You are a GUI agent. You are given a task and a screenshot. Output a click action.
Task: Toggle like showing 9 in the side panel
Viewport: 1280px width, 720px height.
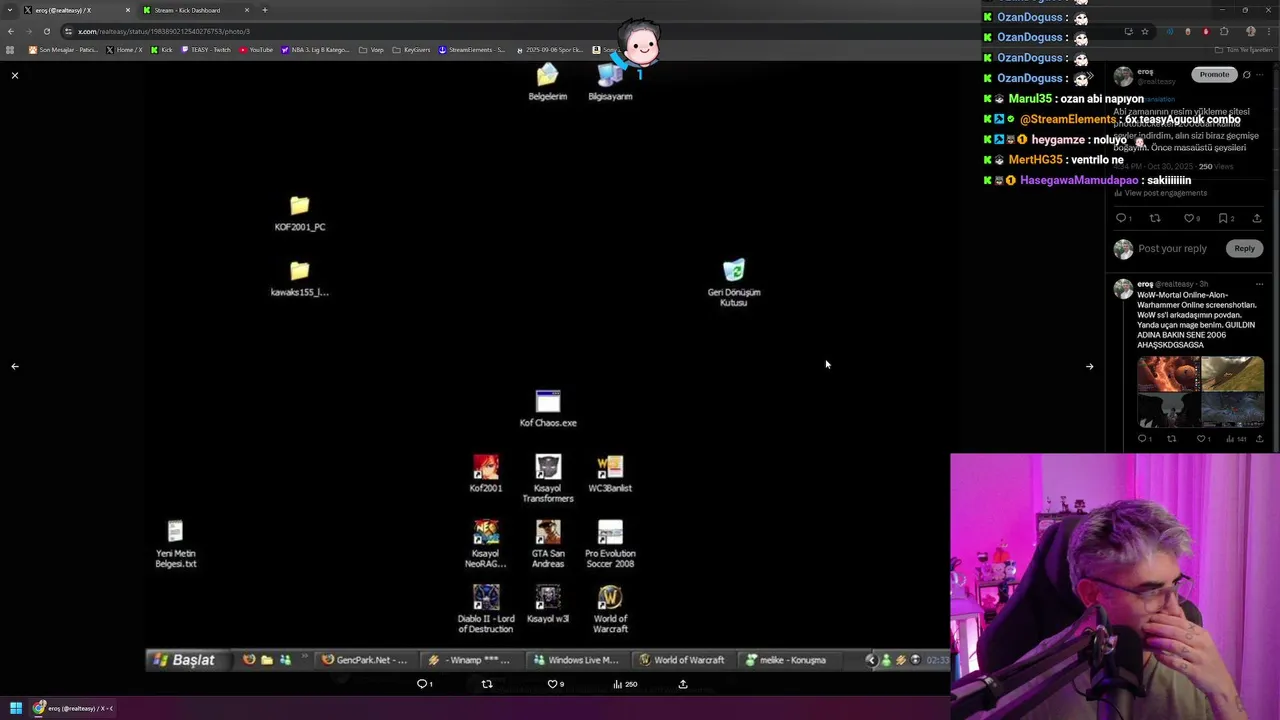[x=1191, y=218]
